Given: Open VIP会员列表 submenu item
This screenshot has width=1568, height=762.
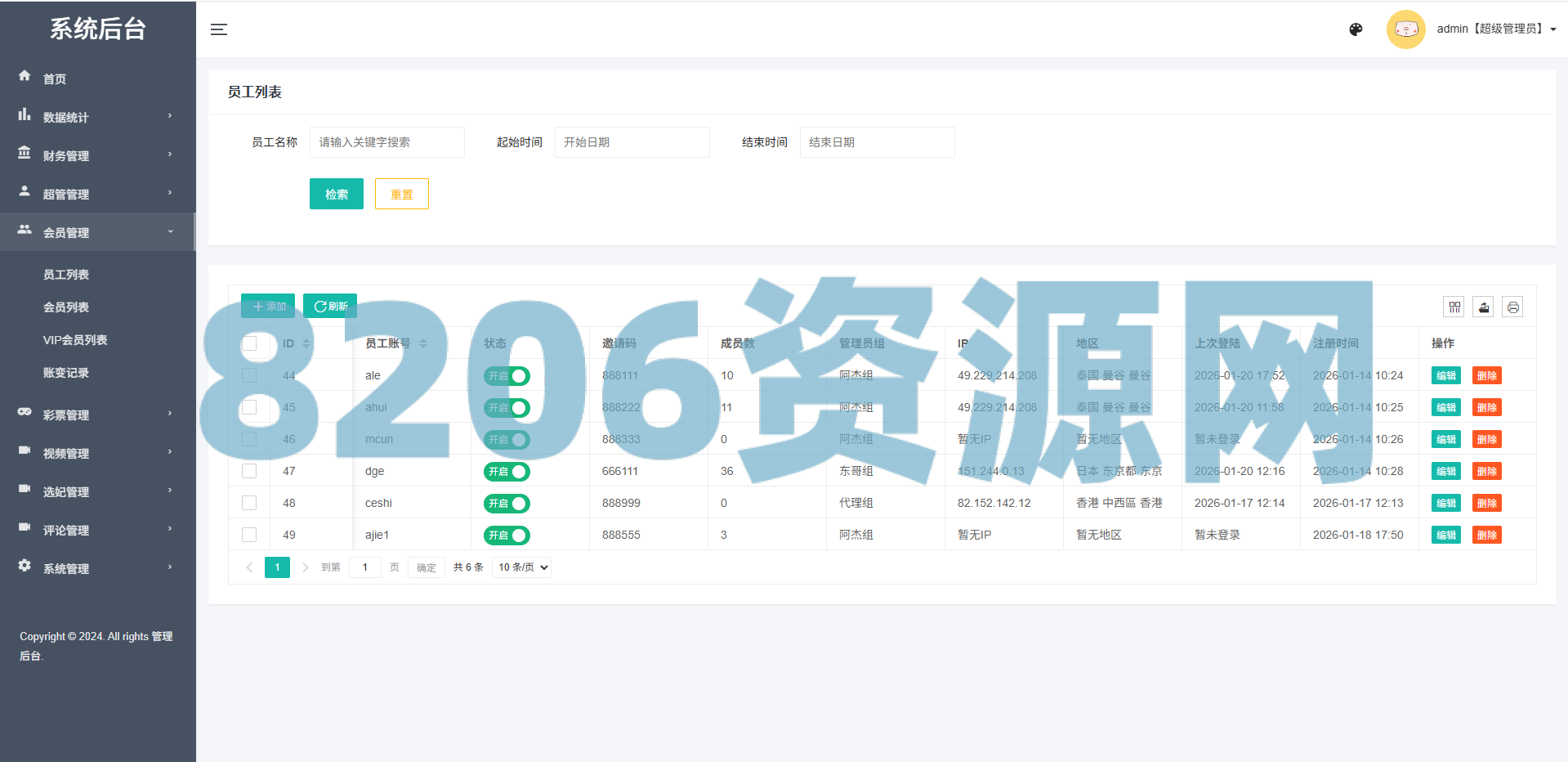Looking at the screenshot, I should [75, 340].
